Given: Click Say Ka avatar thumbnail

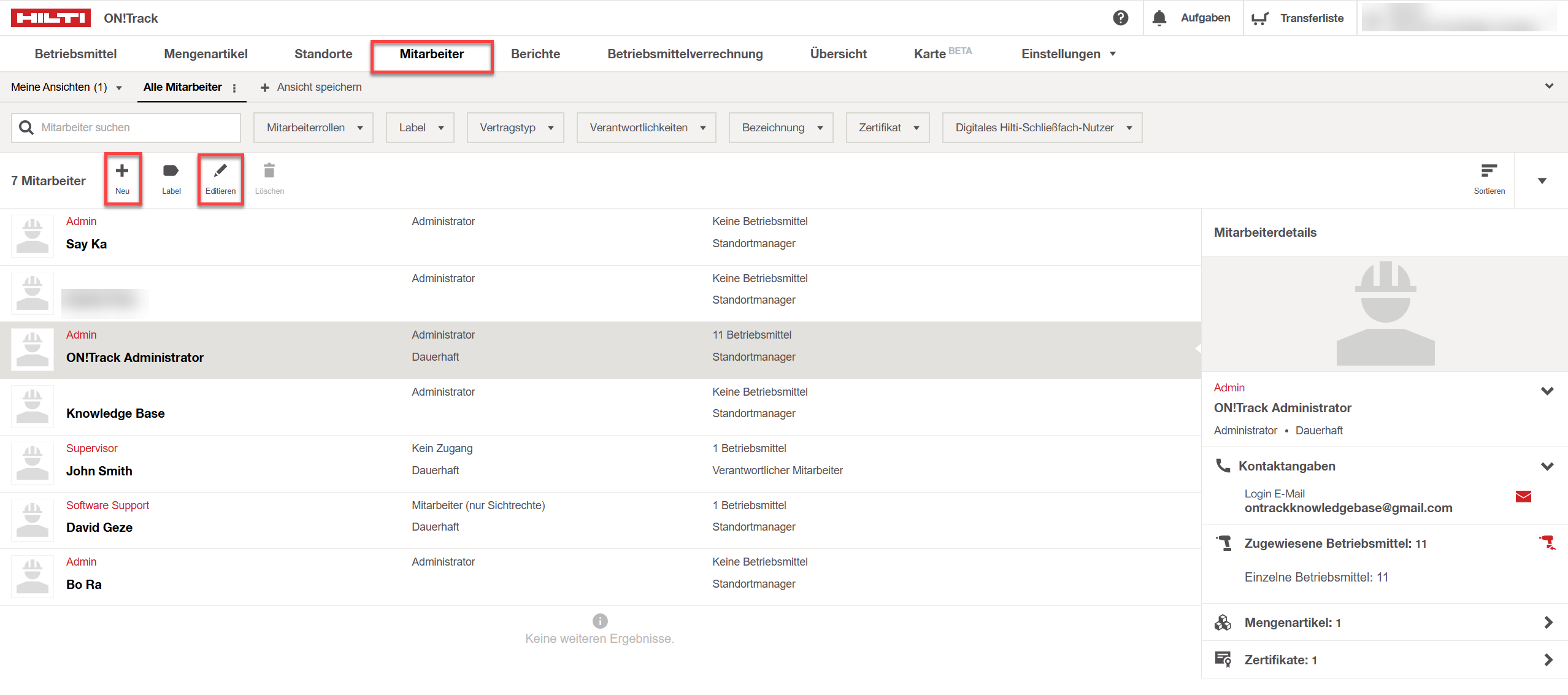Looking at the screenshot, I should click(33, 236).
